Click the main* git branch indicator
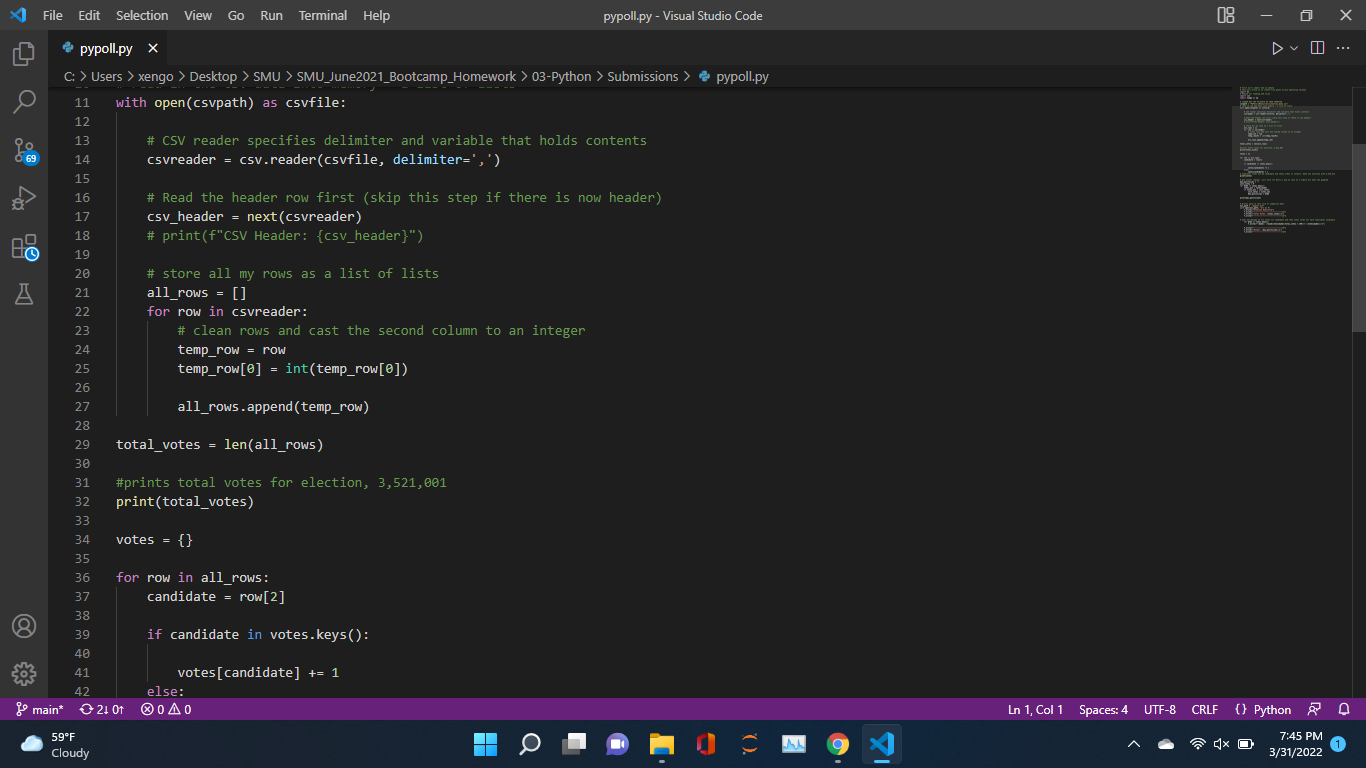 coord(40,709)
